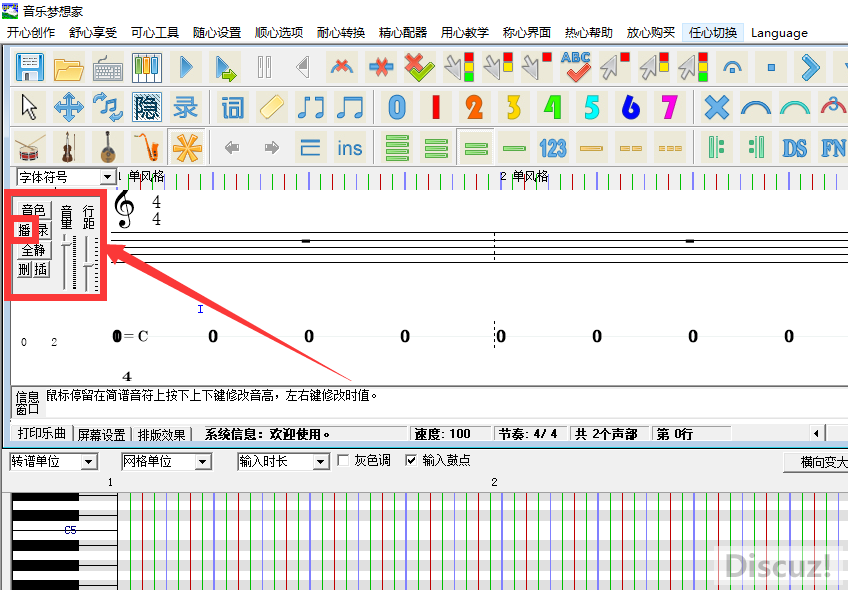Image resolution: width=848 pixels, height=590 pixels.
Task: Select the four-line green staff icon
Action: click(397, 148)
